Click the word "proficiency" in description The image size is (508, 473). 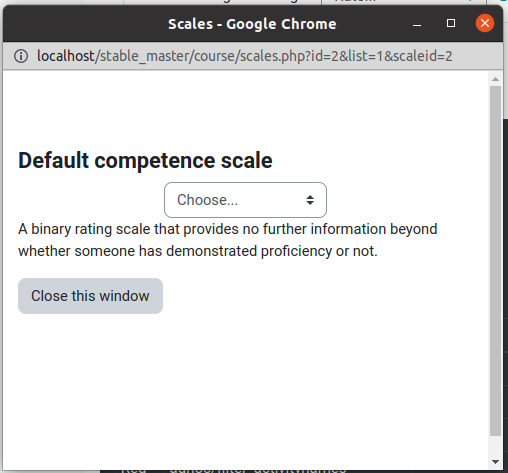[296, 251]
